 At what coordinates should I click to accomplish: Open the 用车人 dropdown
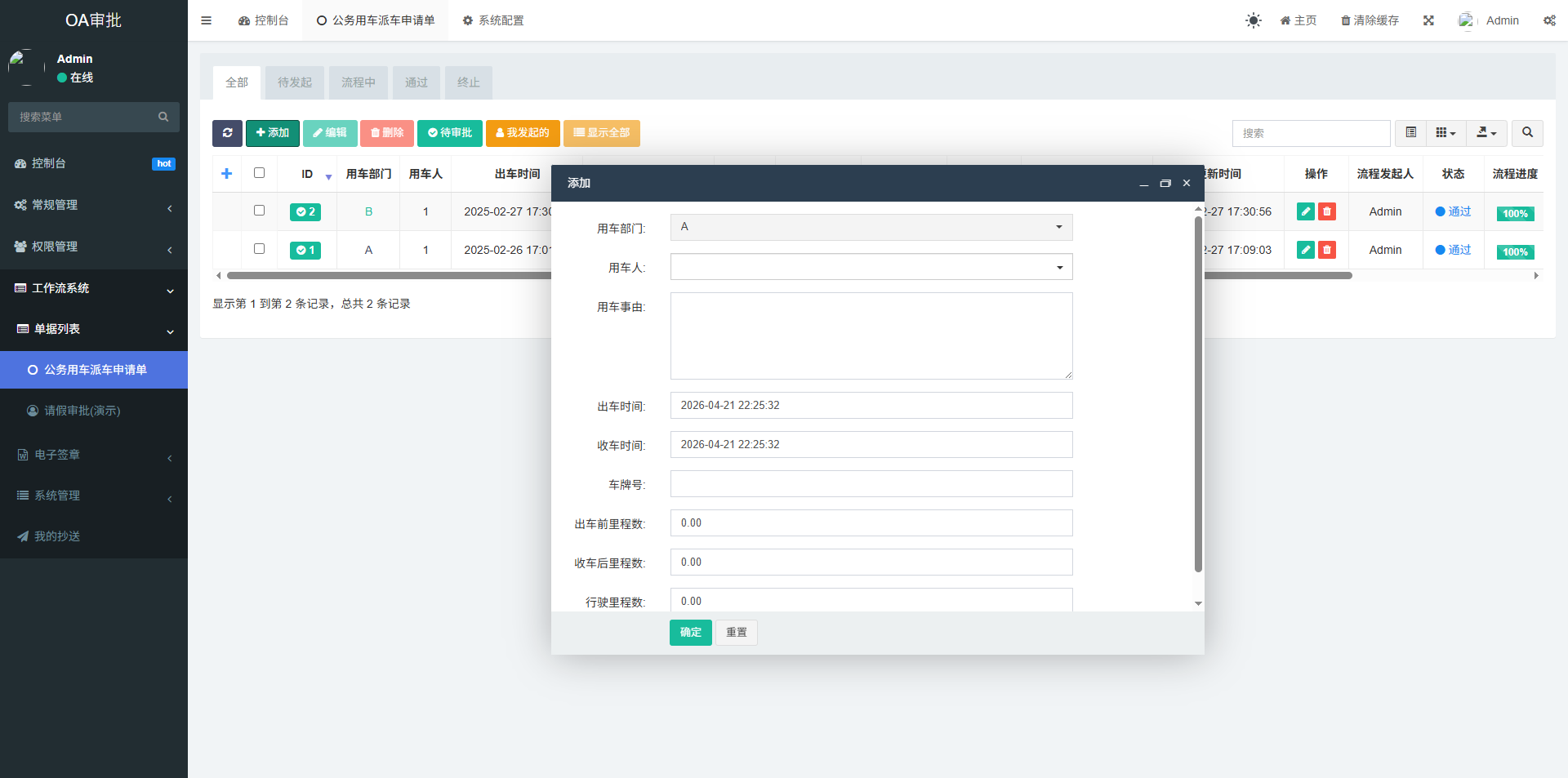(871, 267)
